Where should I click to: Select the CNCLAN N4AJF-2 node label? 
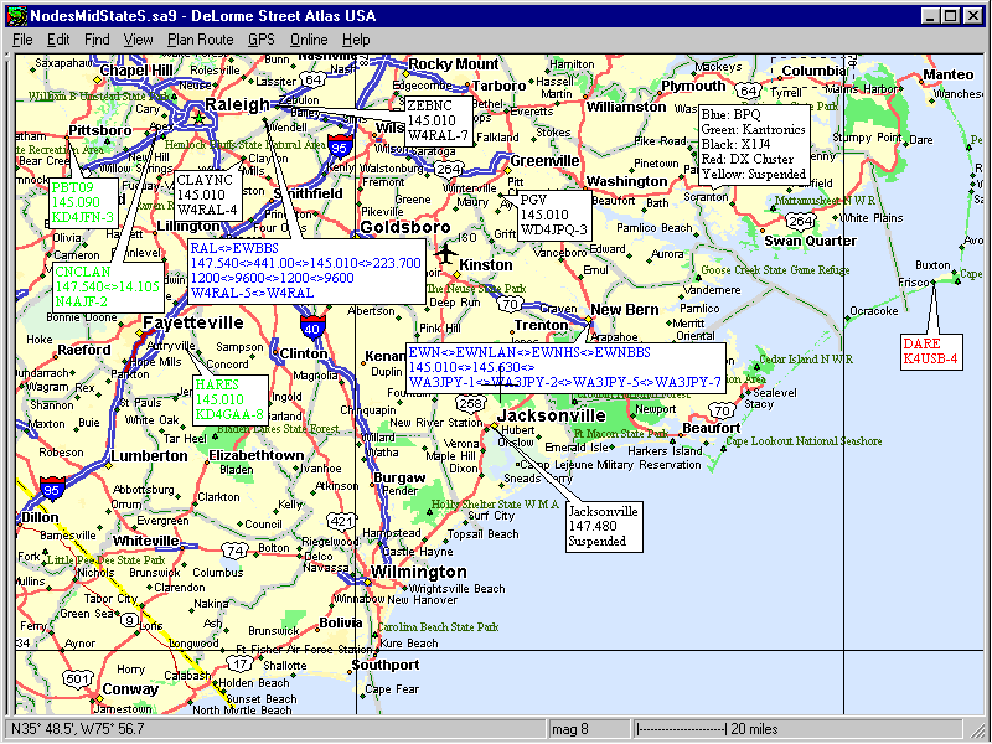tap(108, 288)
